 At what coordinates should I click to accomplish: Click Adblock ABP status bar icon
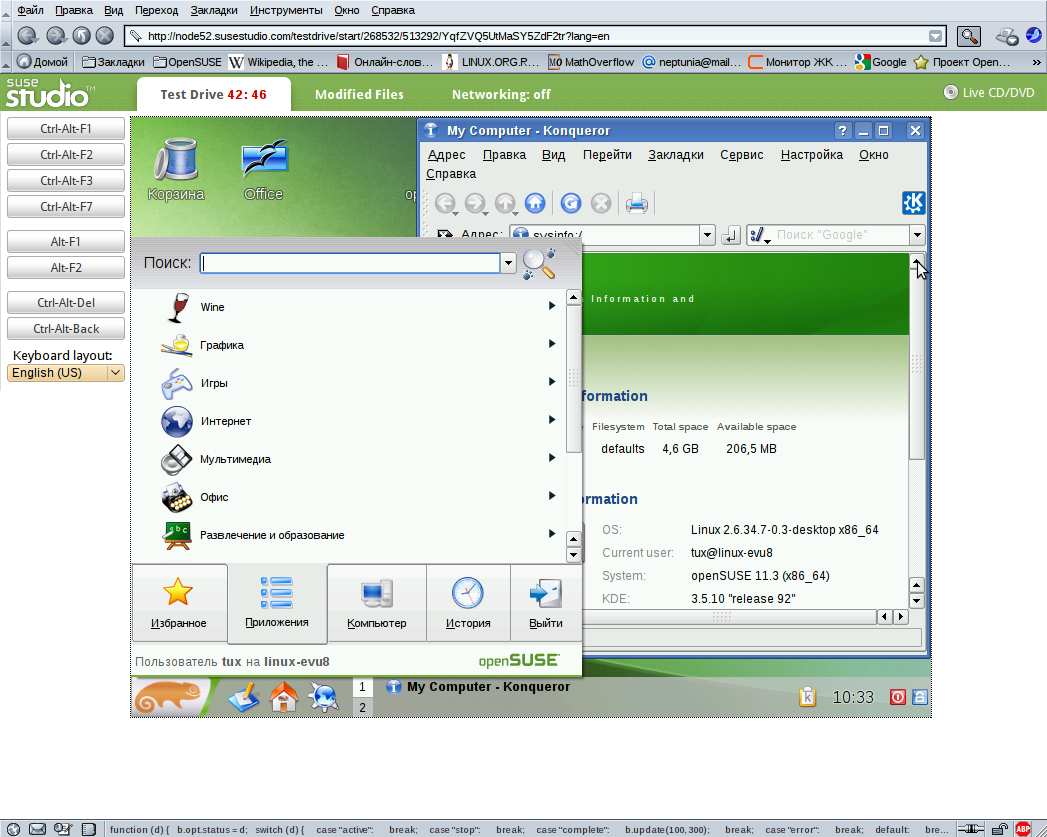[1022, 829]
